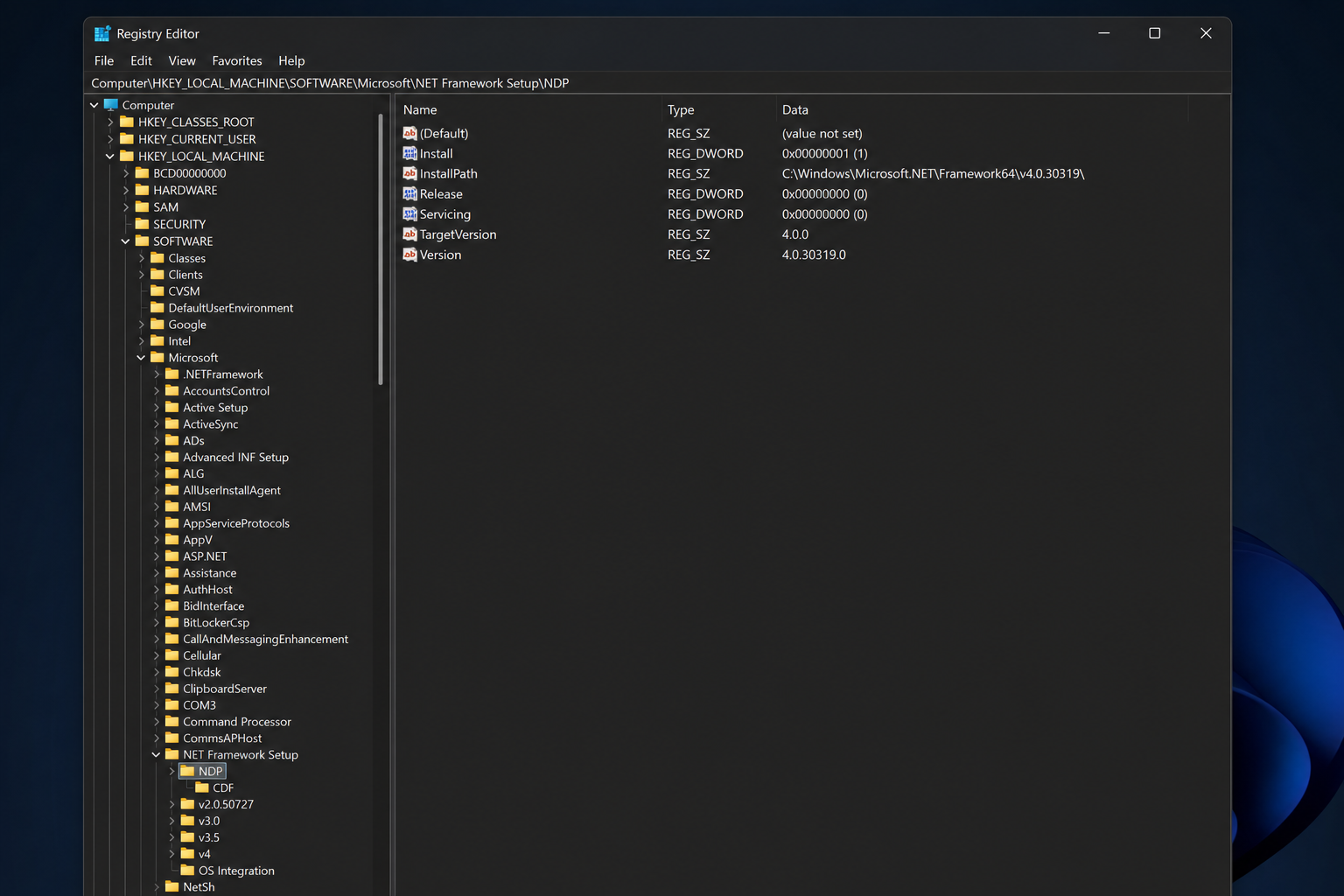This screenshot has width=1344, height=896.
Task: Click the HKEY_CLASSES_ROOT folder icon
Action: [x=127, y=122]
